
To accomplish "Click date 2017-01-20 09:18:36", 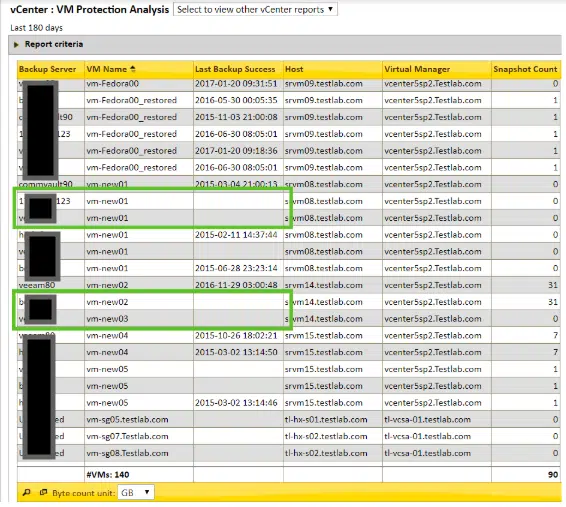I will click(x=236, y=151).
